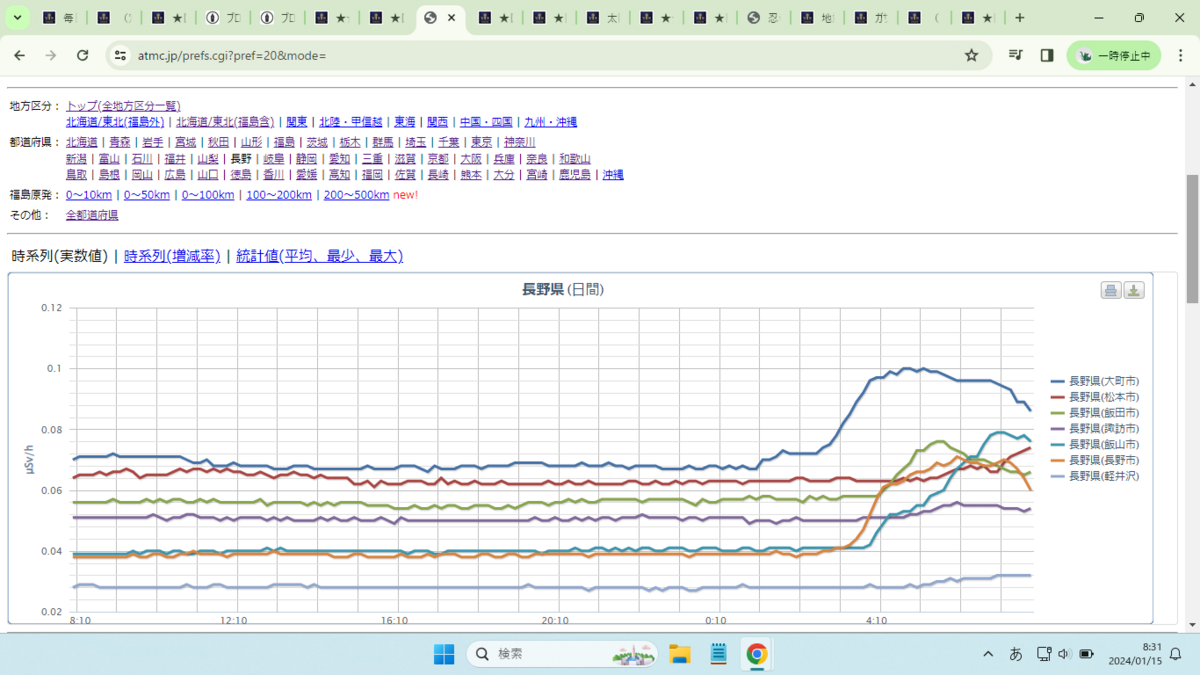Switch to the browser tab labeled 毎
Image resolution: width=1200 pixels, height=675 pixels.
[58, 18]
